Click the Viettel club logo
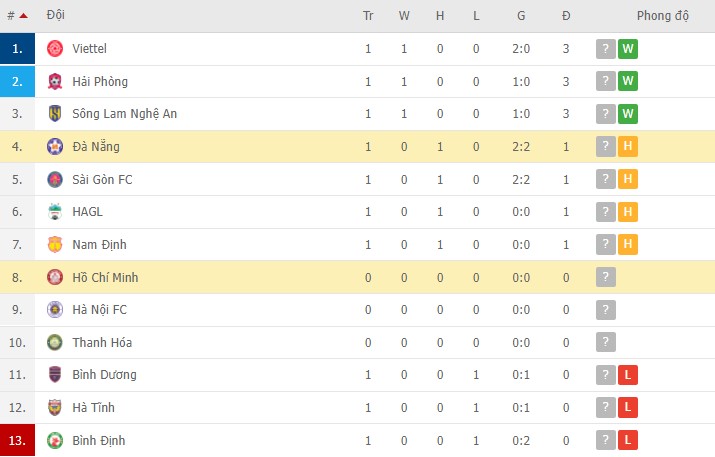The width and height of the screenshot is (715, 457). tap(55, 49)
